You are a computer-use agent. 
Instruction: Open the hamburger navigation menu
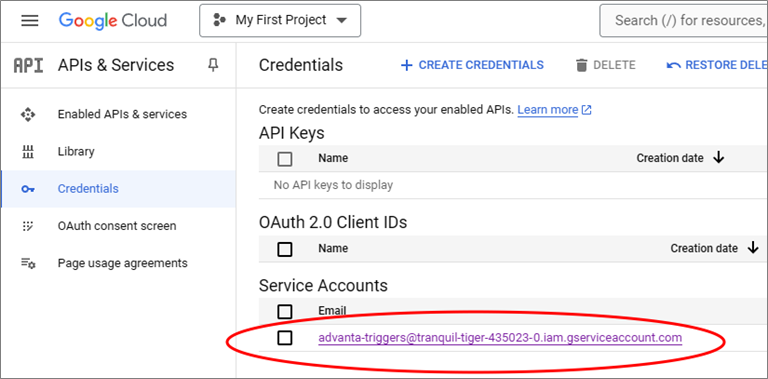click(x=30, y=21)
